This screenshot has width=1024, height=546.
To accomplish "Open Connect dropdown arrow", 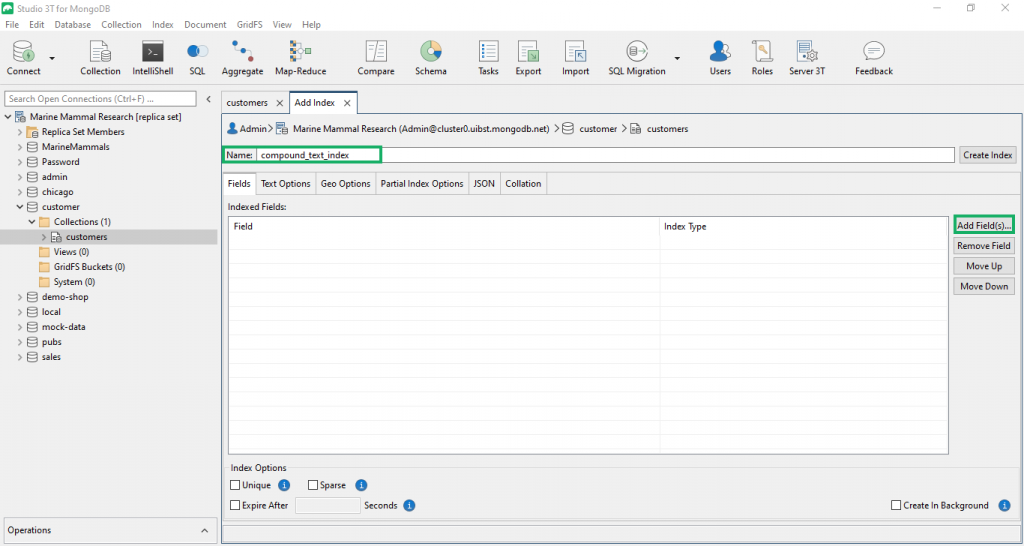I will (x=52, y=59).
